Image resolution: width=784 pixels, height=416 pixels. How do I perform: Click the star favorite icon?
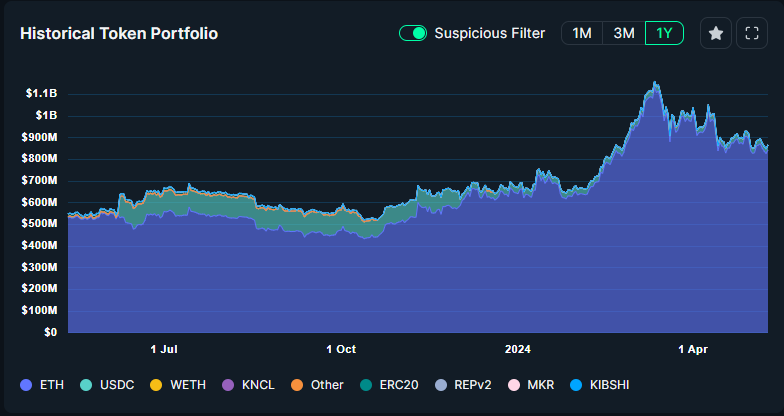pos(716,33)
